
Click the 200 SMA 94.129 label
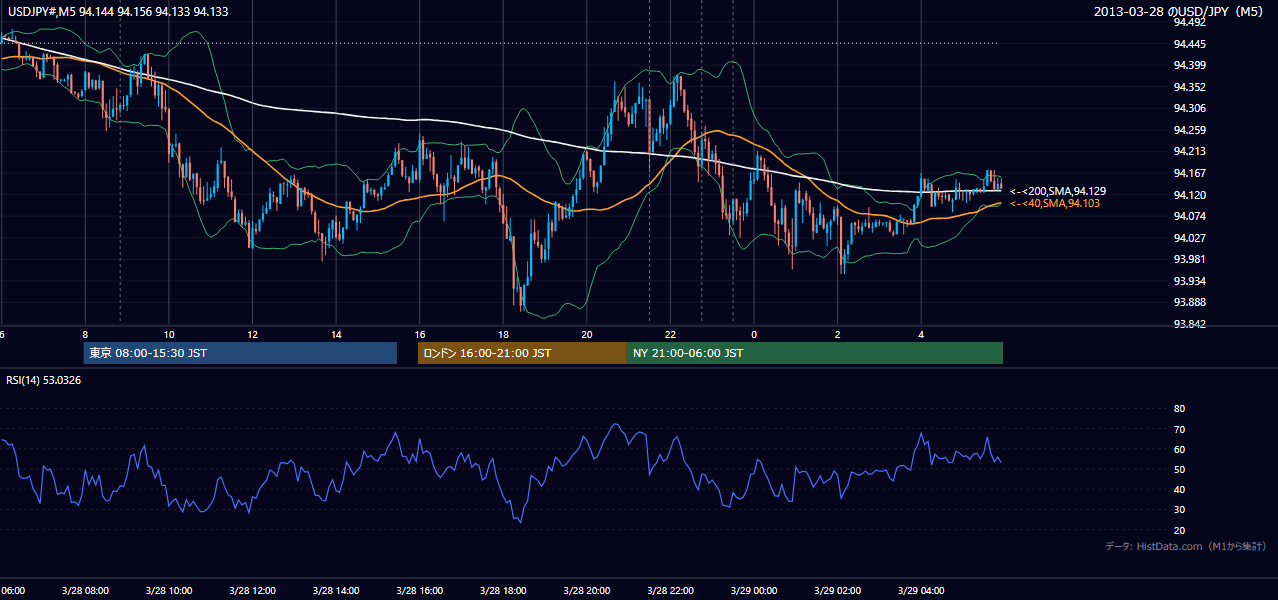(x=1058, y=191)
